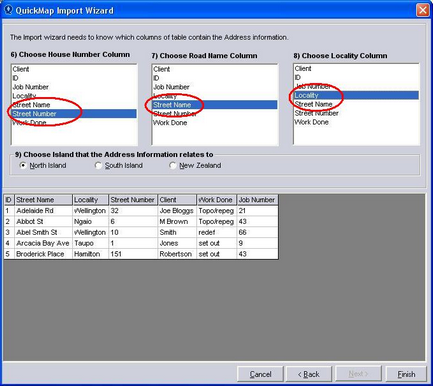Choose Work Done in Locality Column list

(x=356, y=122)
